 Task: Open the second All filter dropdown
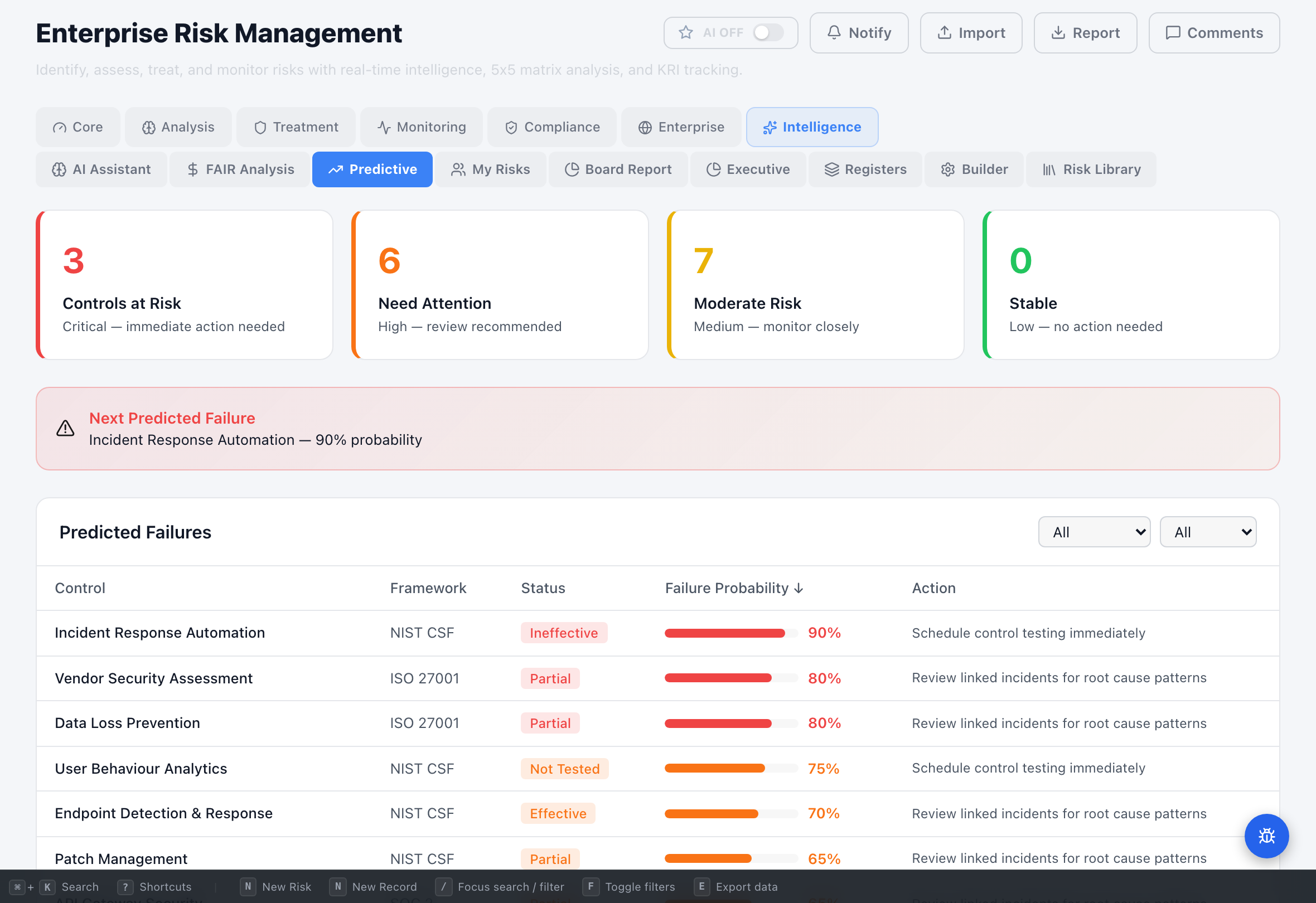pos(1208,532)
